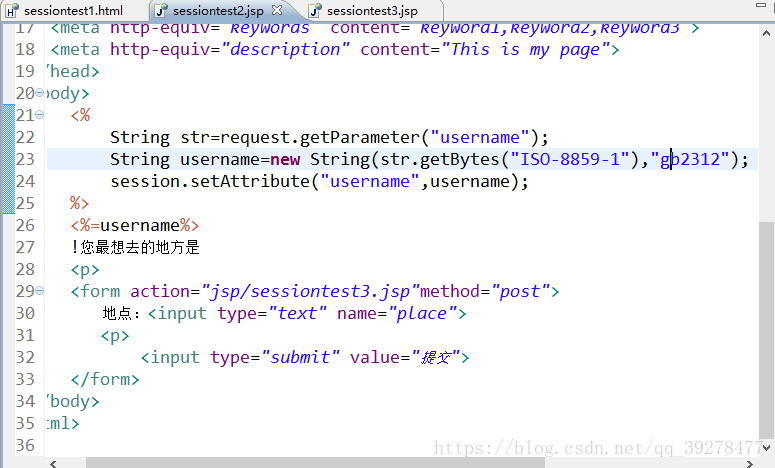Collapse the scriptlet fold at line 21
The width and height of the screenshot is (775, 468).
(x=40, y=115)
